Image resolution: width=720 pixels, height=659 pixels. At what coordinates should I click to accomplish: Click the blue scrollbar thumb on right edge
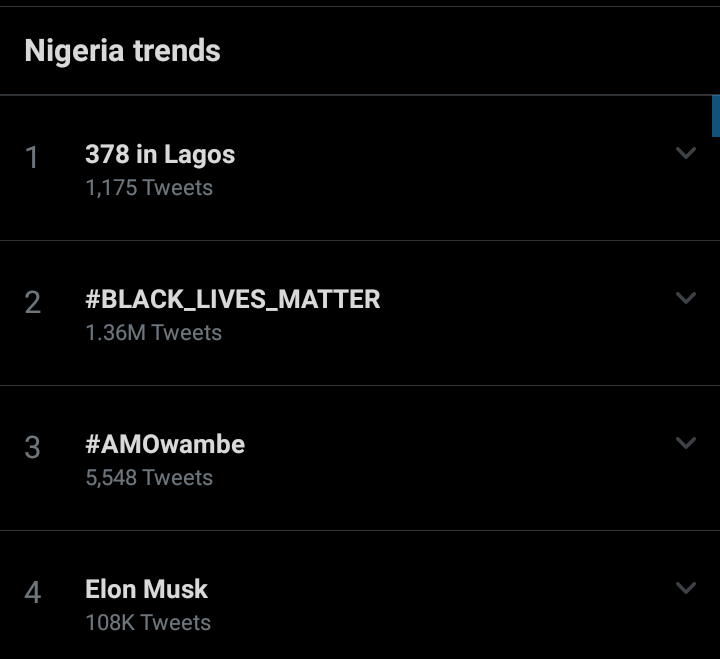pos(715,115)
